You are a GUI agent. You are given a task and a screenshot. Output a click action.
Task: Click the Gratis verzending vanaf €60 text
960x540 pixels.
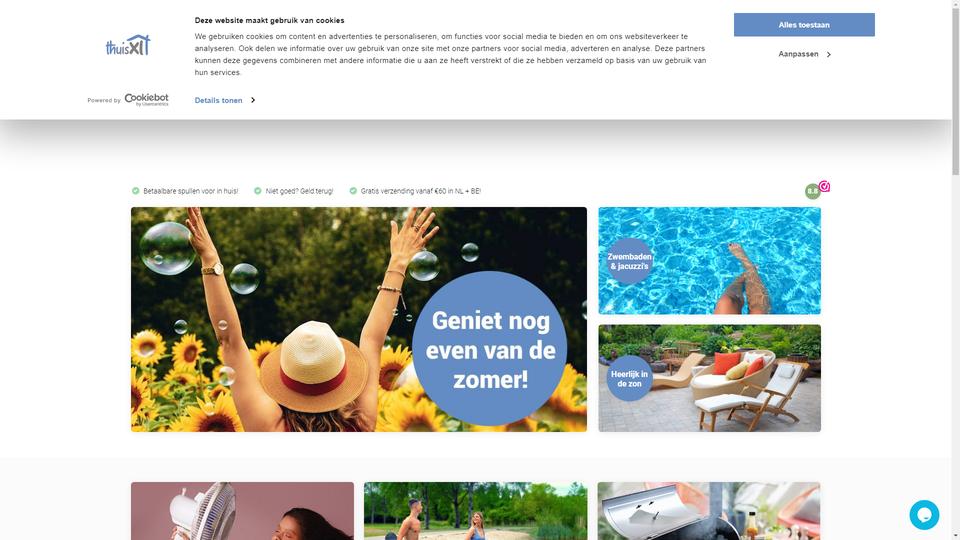pyautogui.click(x=421, y=191)
